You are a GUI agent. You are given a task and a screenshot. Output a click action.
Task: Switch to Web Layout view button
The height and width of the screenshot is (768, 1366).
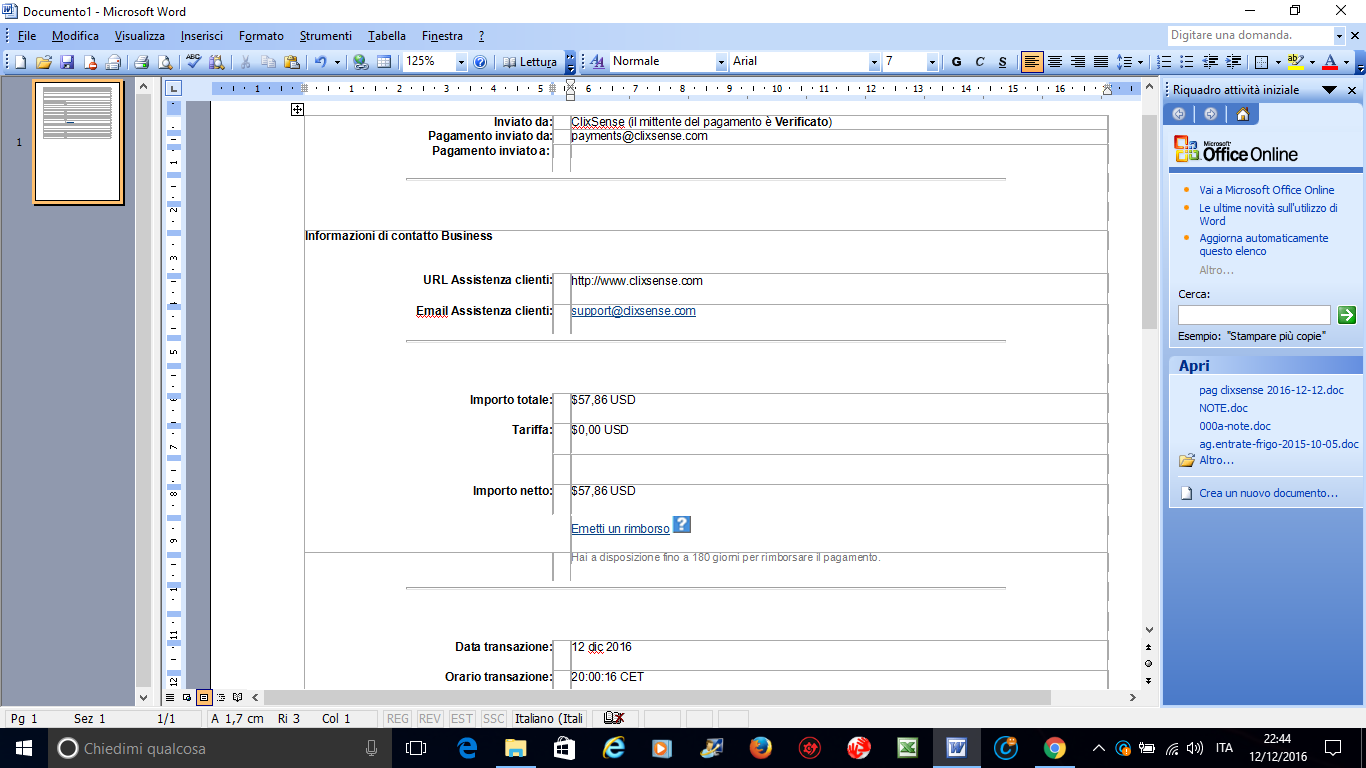coord(187,697)
